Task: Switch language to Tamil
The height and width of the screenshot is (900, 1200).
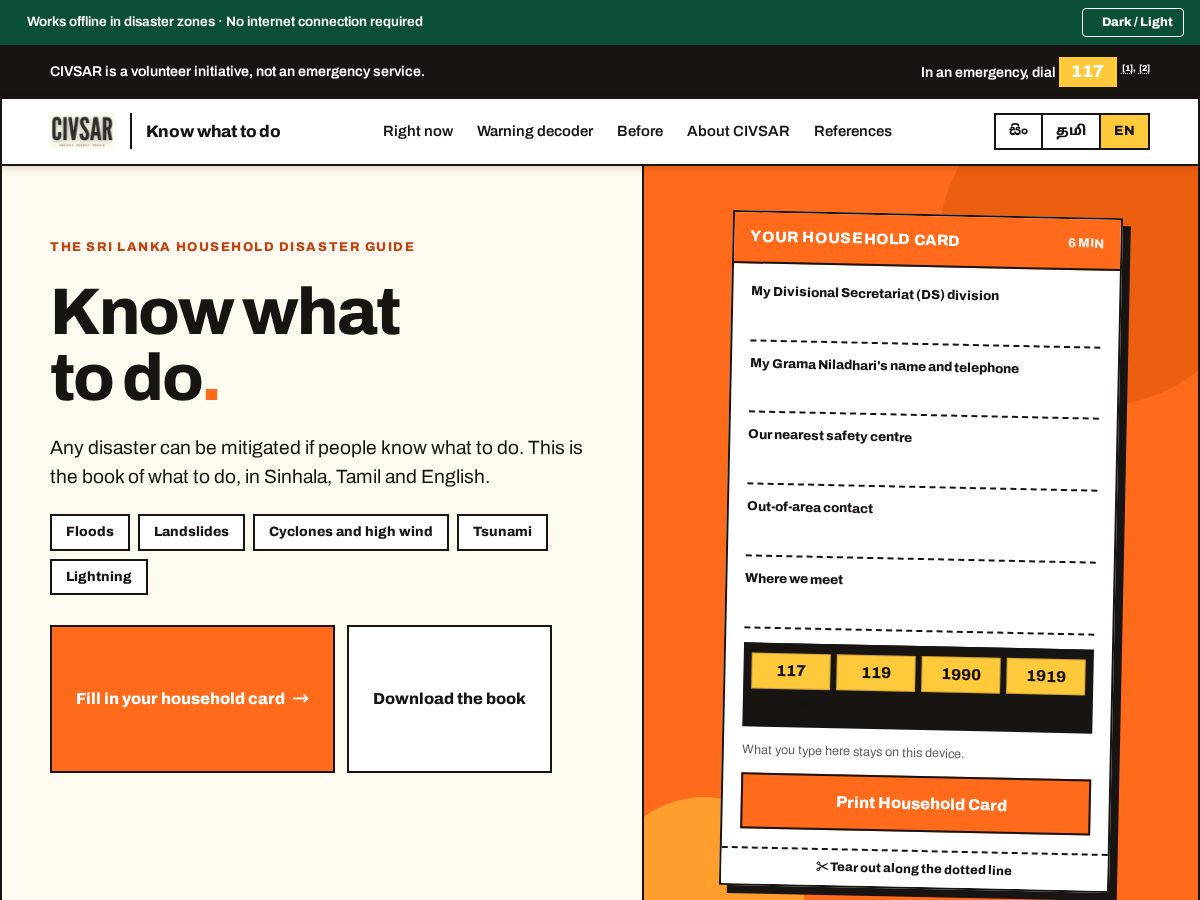Action: (x=1071, y=131)
